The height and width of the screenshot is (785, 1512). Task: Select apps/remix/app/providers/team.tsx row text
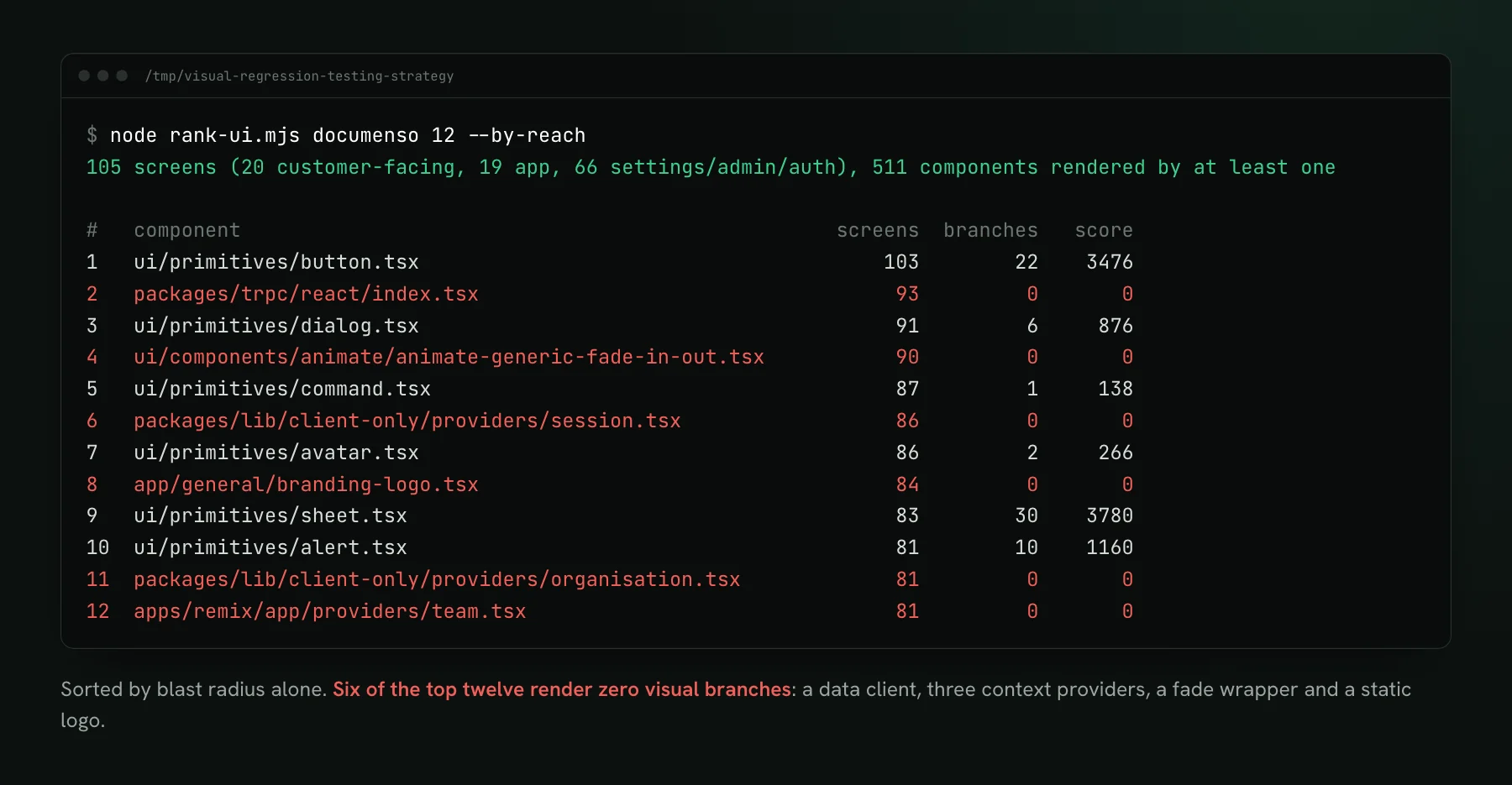click(330, 612)
